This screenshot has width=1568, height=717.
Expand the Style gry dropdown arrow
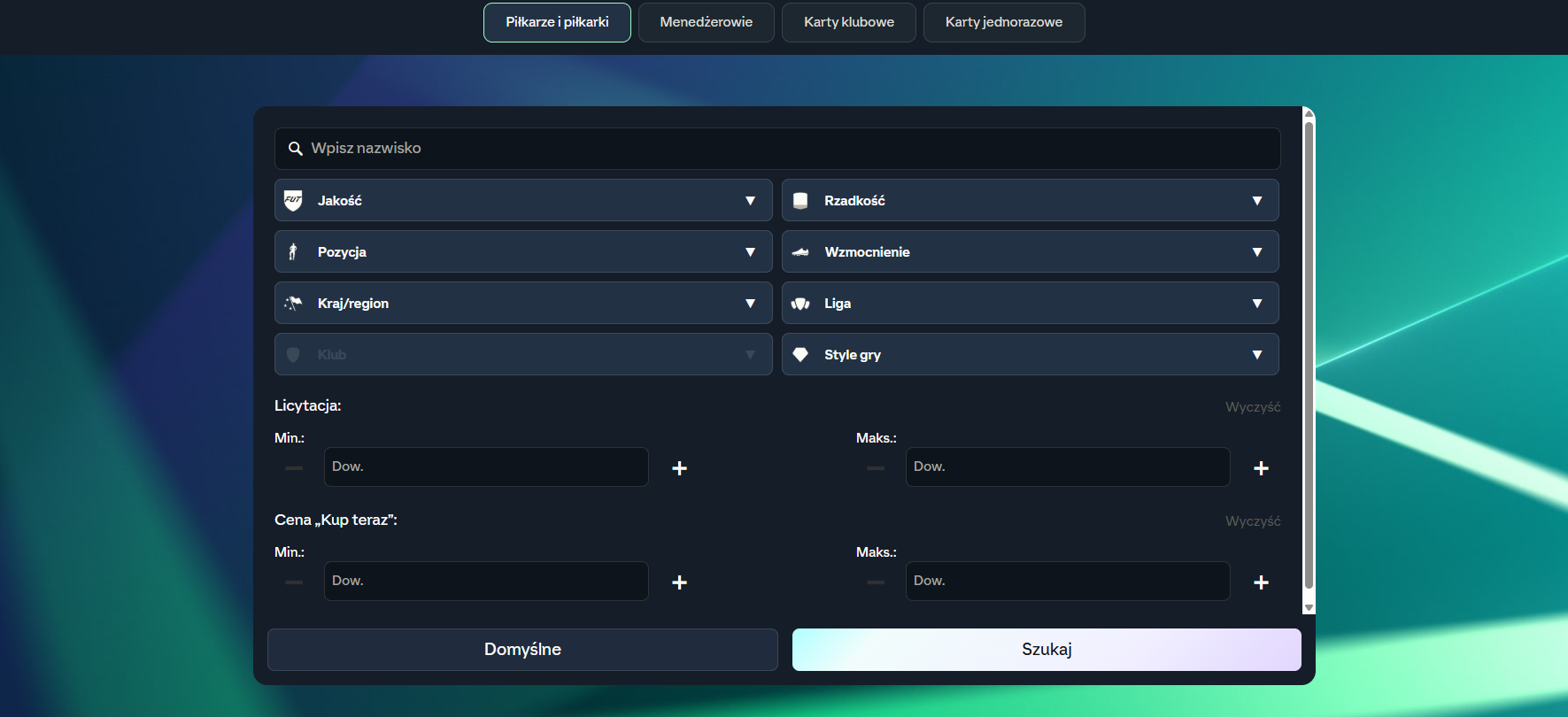pos(1257,355)
